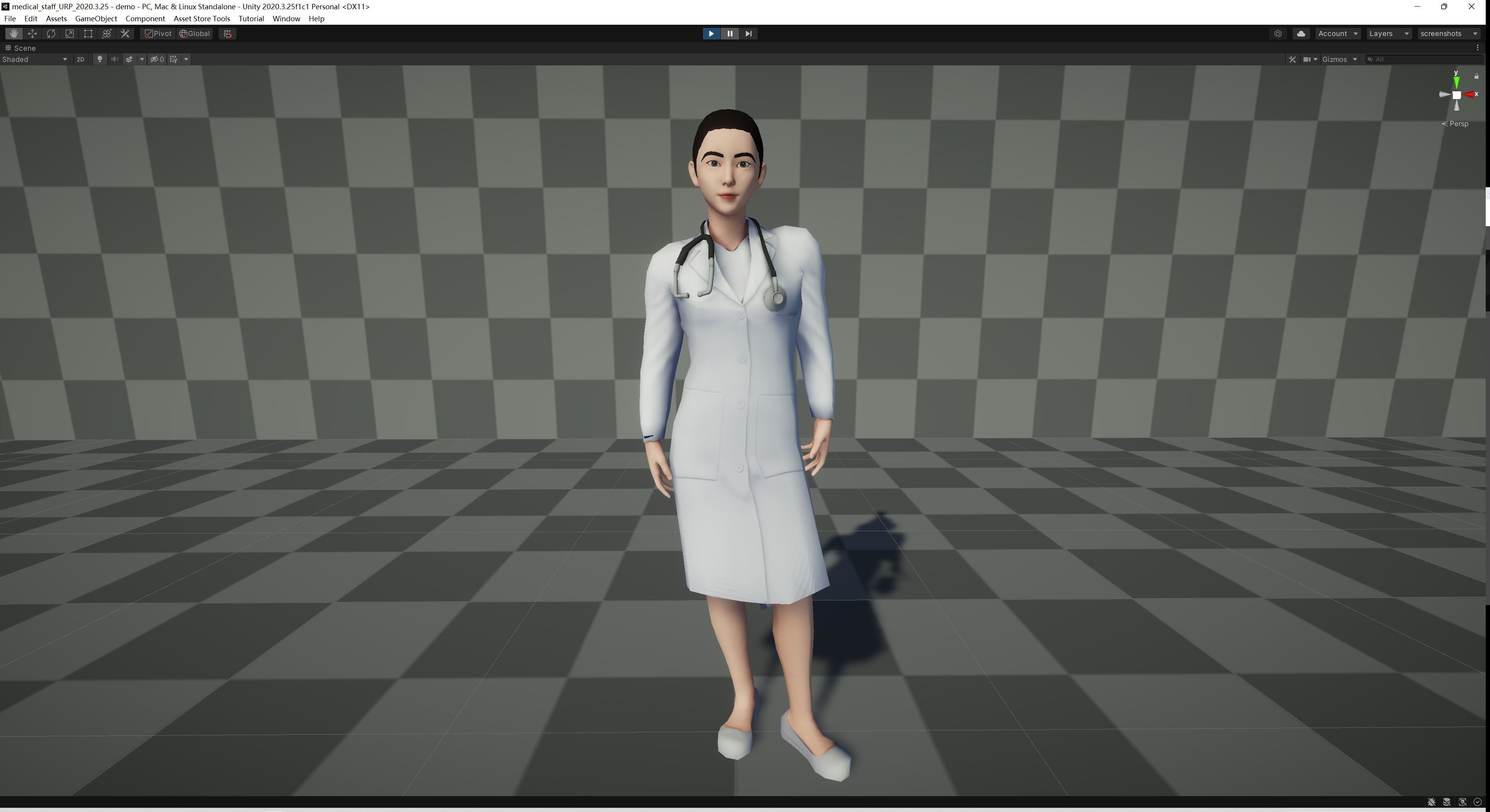The image size is (1490, 812).
Task: Open Component Editor Tools panel in Scene bar
Action: pyautogui.click(x=1292, y=59)
